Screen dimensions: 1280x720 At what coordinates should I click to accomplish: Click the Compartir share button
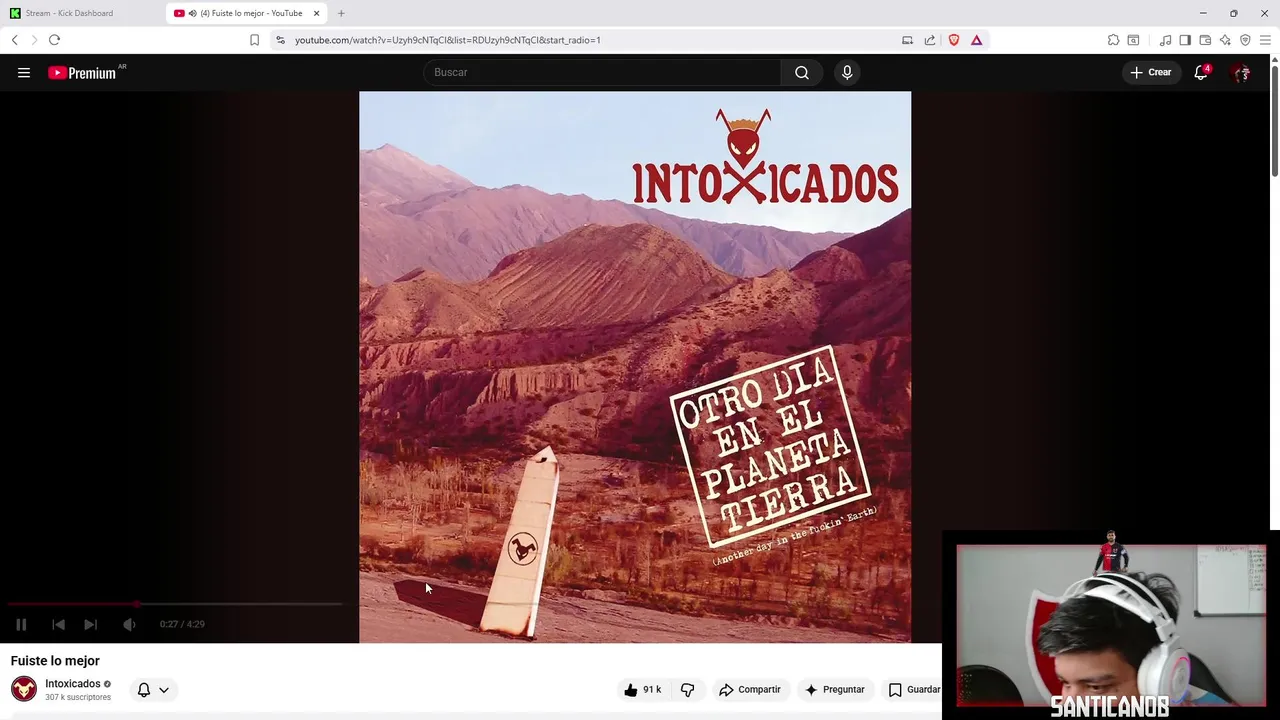pos(750,689)
